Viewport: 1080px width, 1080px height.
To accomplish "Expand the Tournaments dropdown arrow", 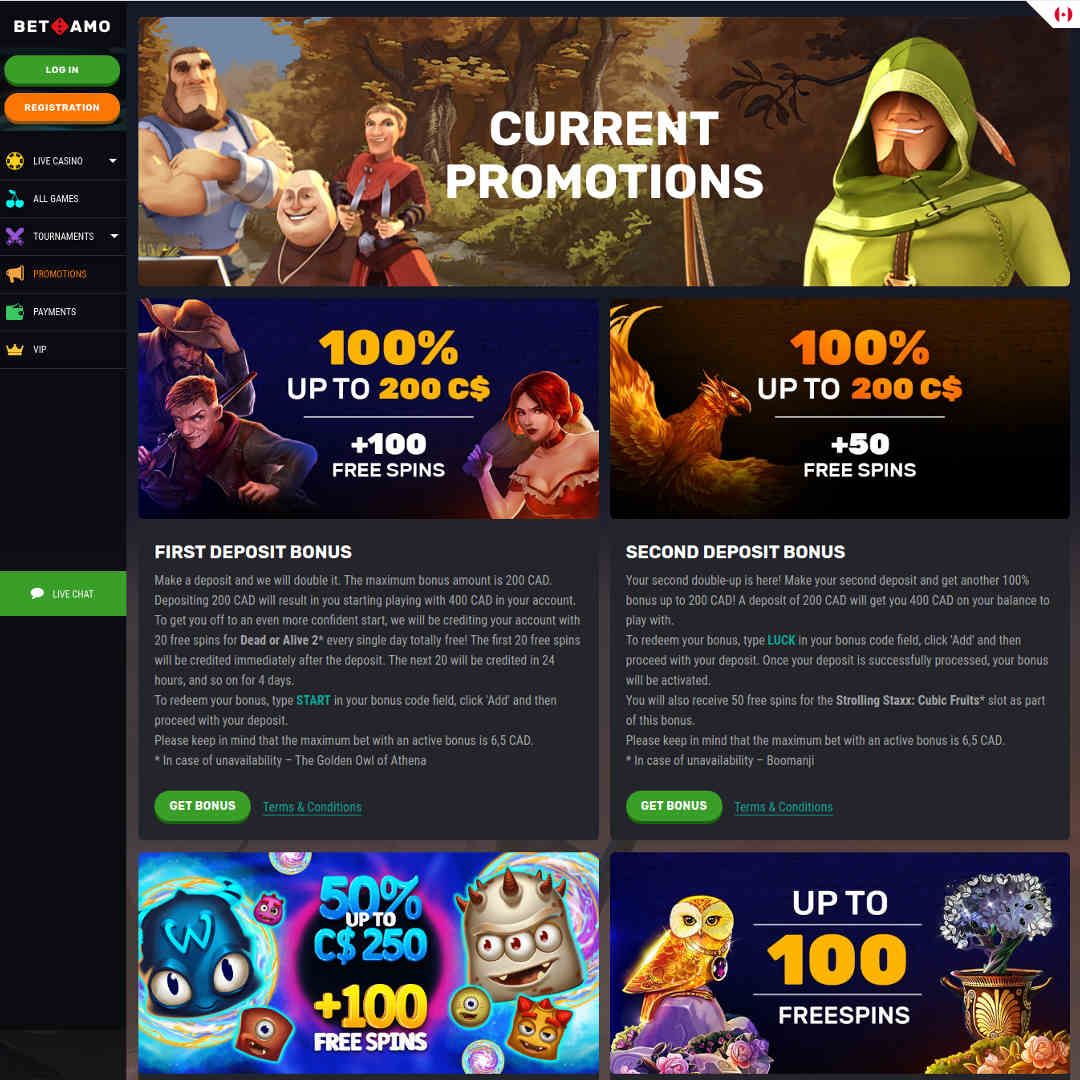I will click(114, 236).
